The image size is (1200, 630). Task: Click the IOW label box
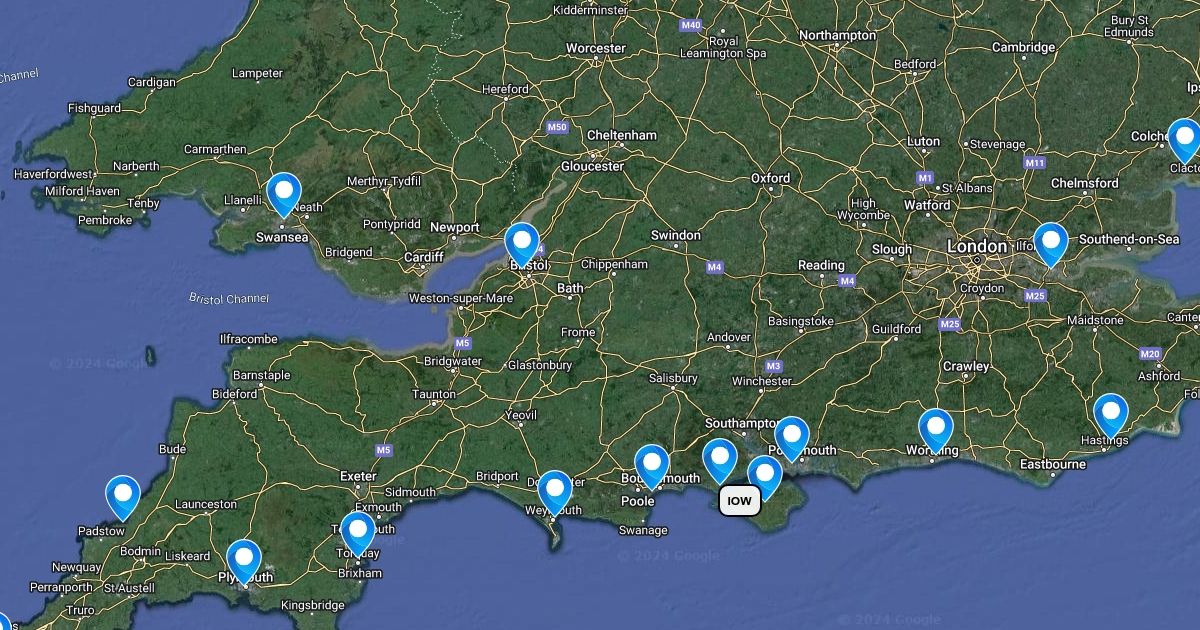pos(740,501)
